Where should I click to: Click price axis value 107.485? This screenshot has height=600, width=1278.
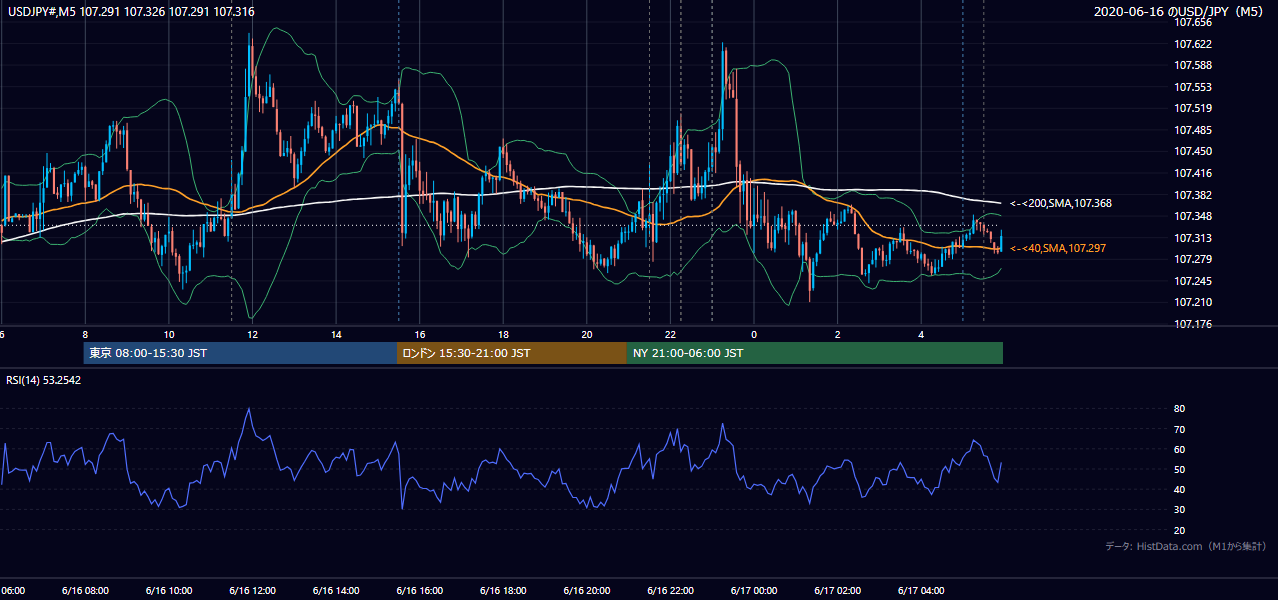(1192, 130)
